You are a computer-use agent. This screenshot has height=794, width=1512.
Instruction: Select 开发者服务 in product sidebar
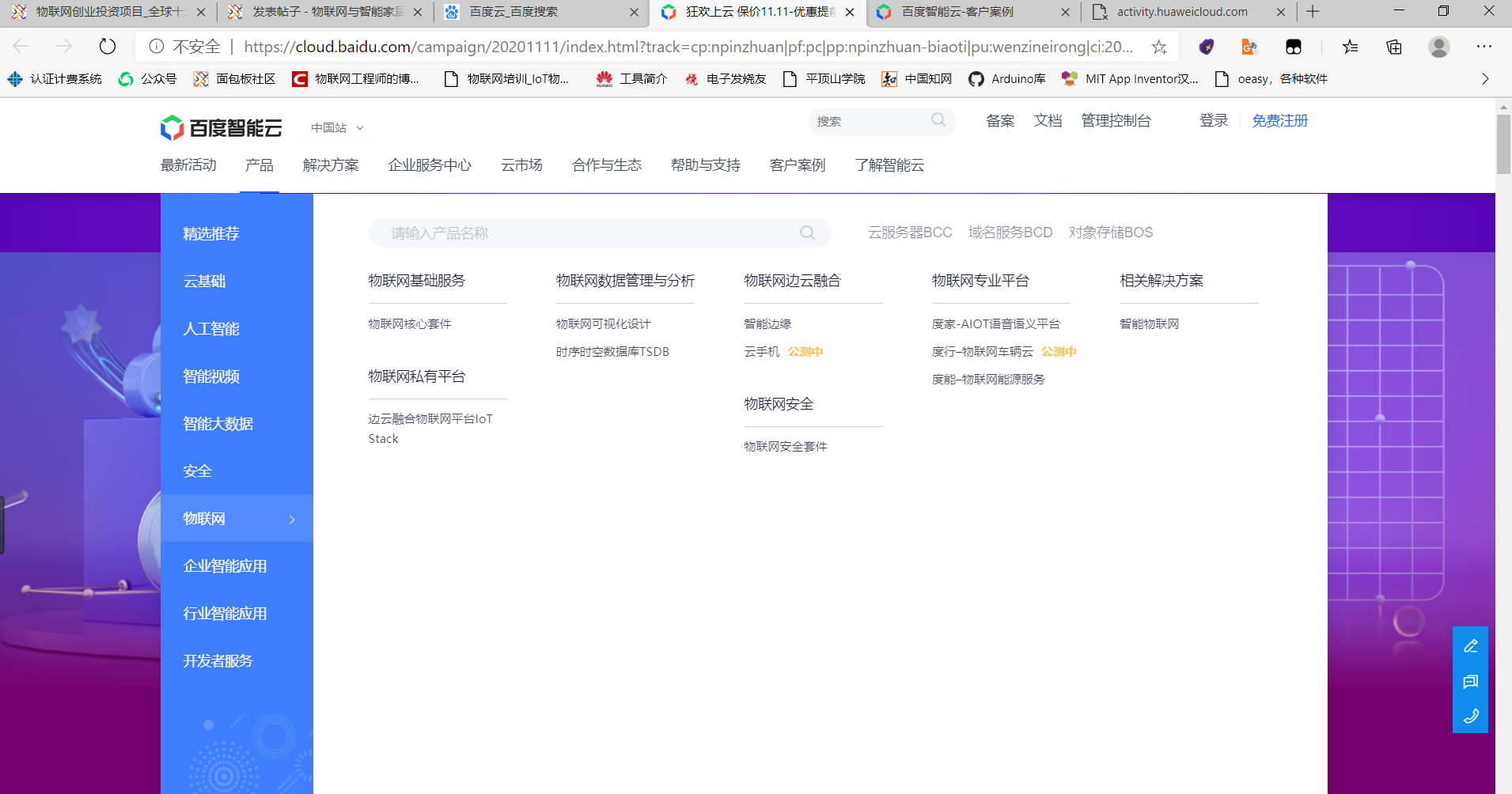pyautogui.click(x=237, y=660)
